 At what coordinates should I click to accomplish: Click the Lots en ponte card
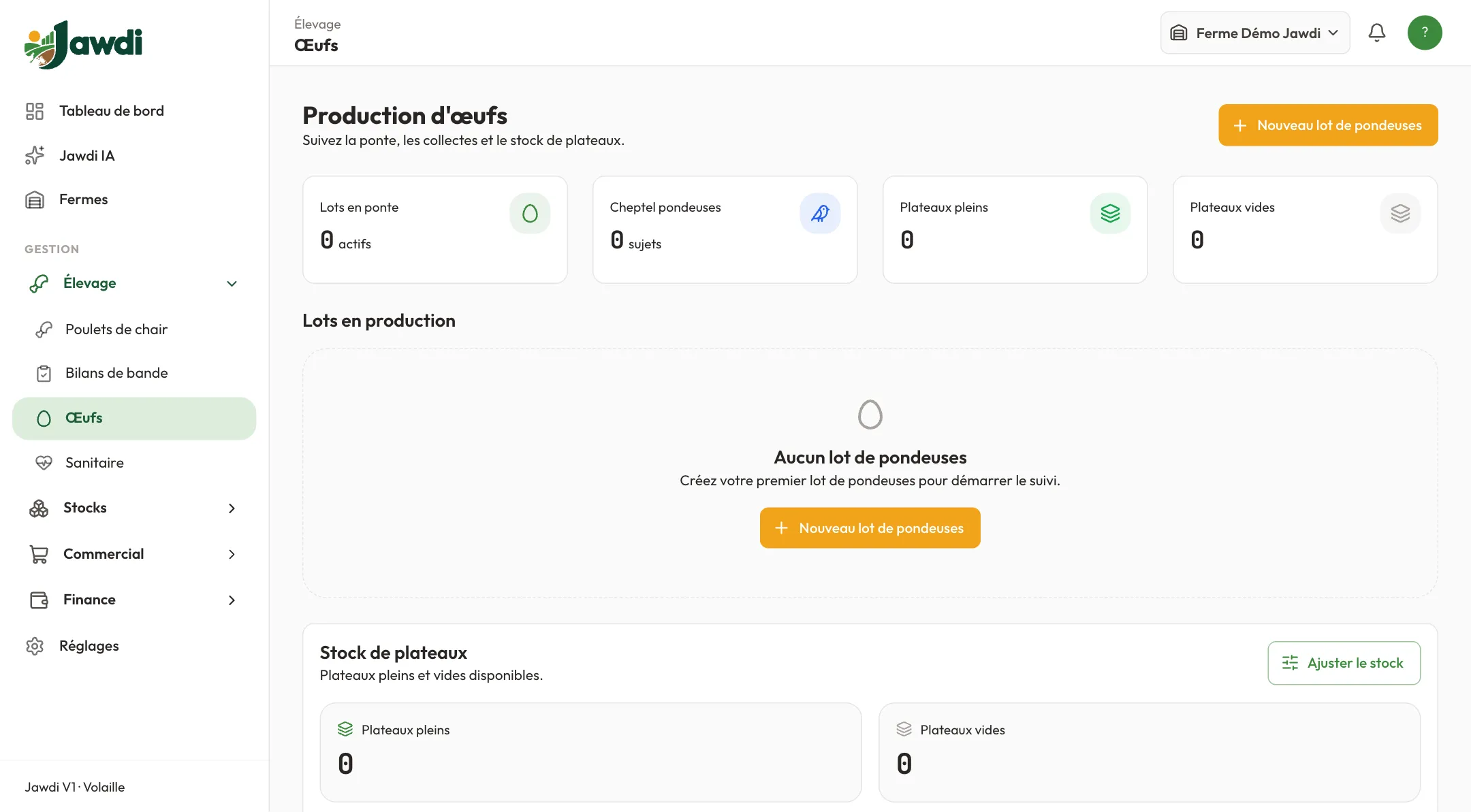pyautogui.click(x=434, y=230)
